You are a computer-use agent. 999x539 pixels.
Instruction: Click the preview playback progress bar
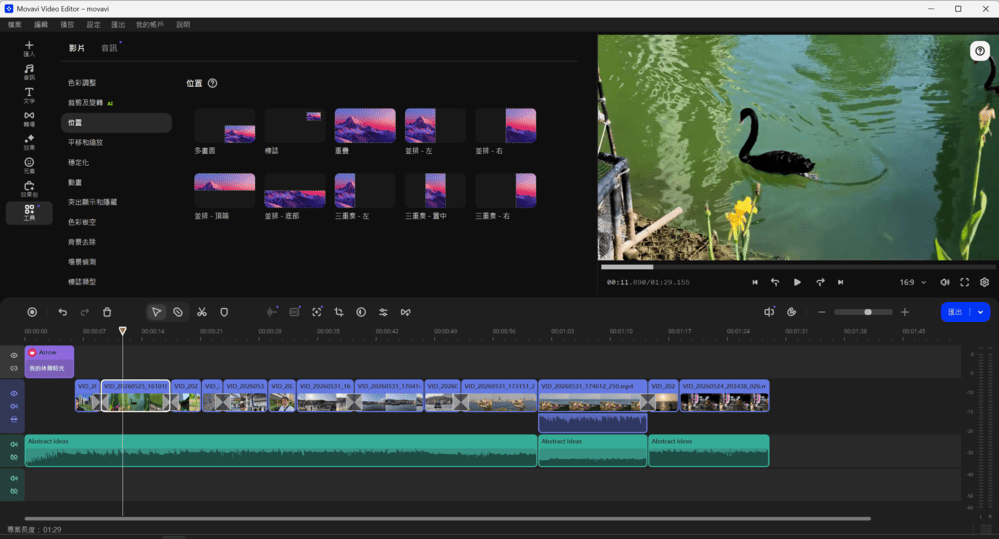[x=798, y=267]
